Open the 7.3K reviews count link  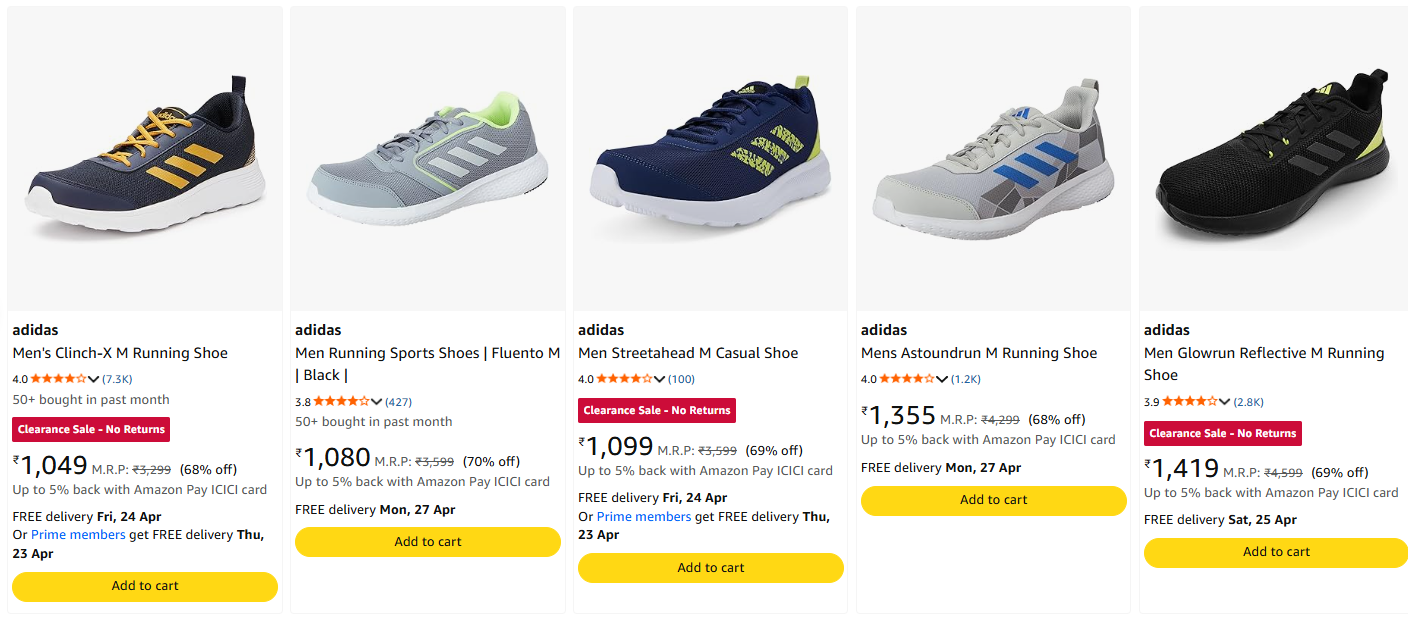118,379
